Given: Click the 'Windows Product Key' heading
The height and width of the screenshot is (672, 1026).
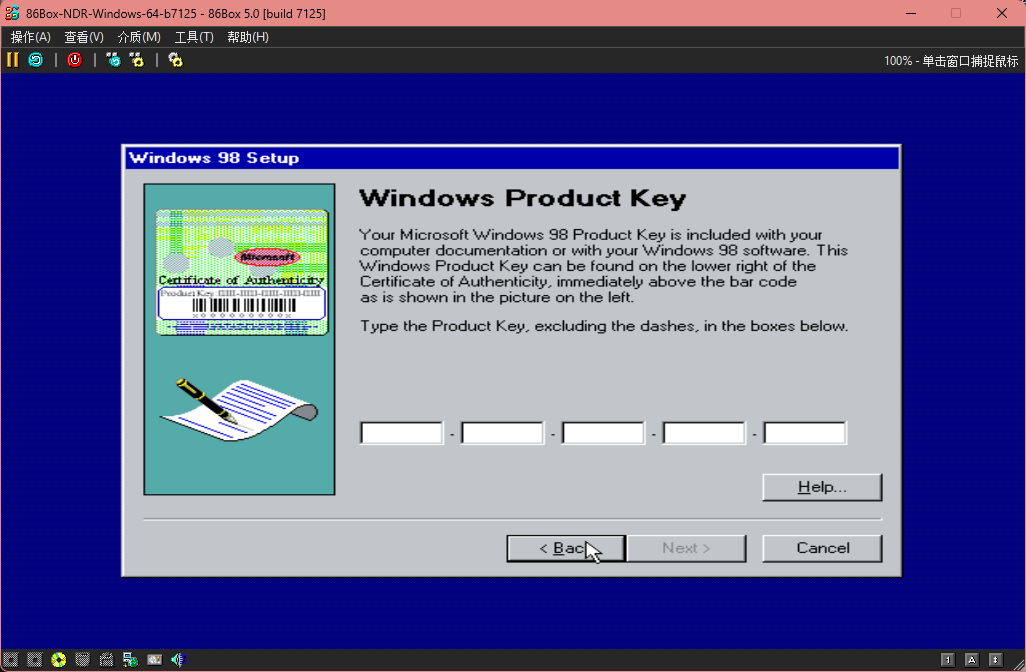Looking at the screenshot, I should tap(522, 198).
